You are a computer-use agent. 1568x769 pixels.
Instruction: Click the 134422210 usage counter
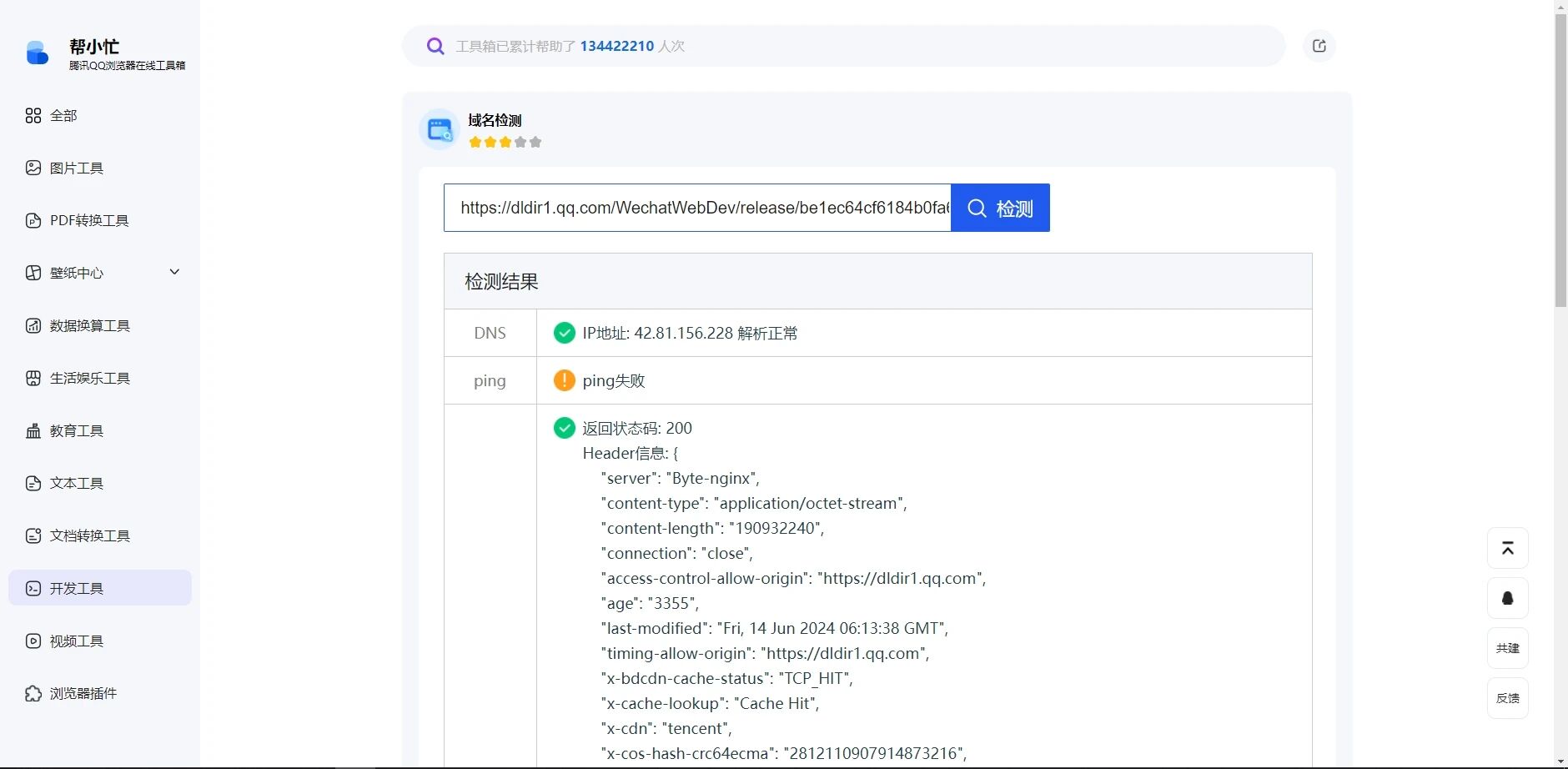617,46
